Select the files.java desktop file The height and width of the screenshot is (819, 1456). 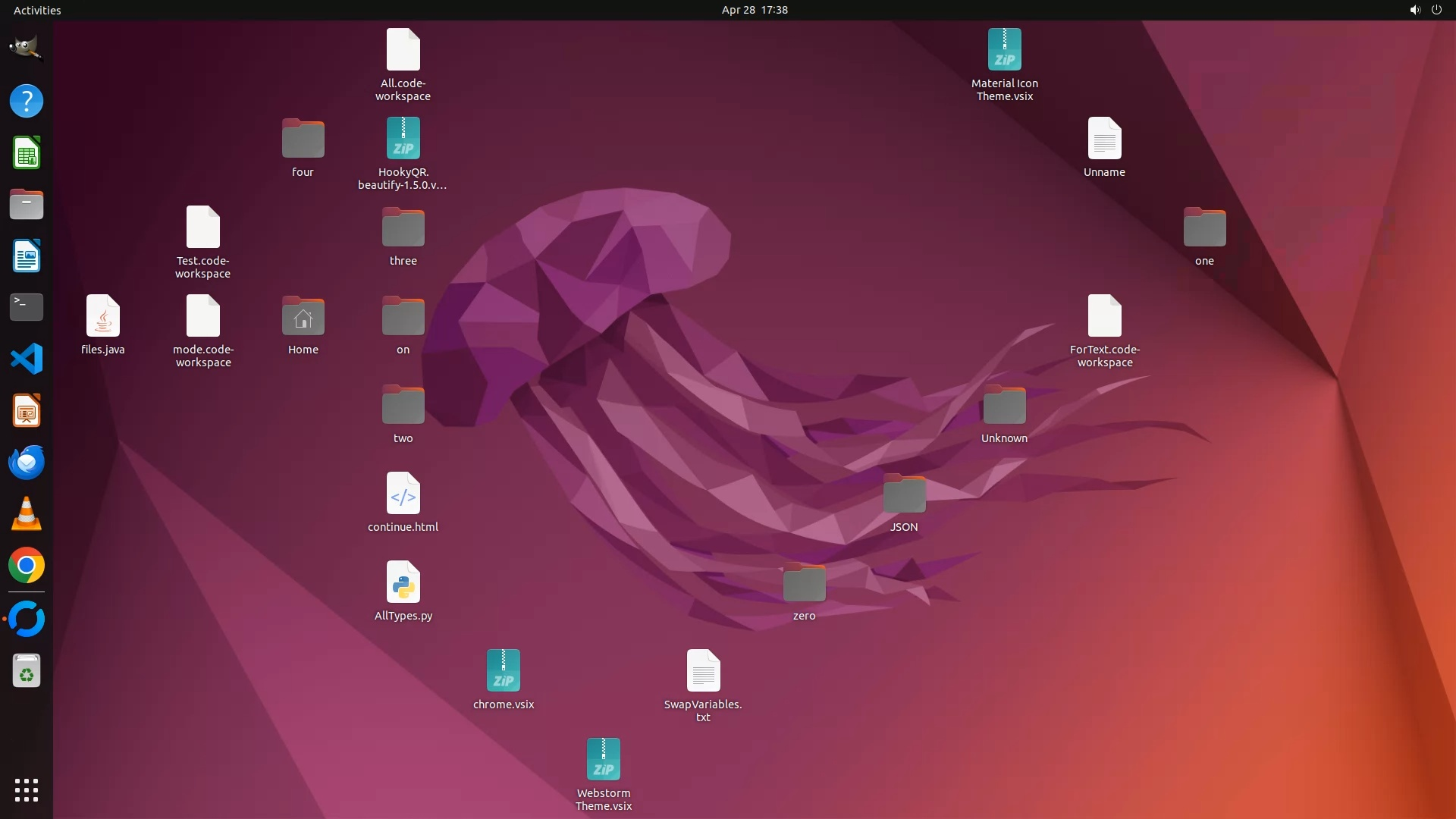click(x=103, y=316)
